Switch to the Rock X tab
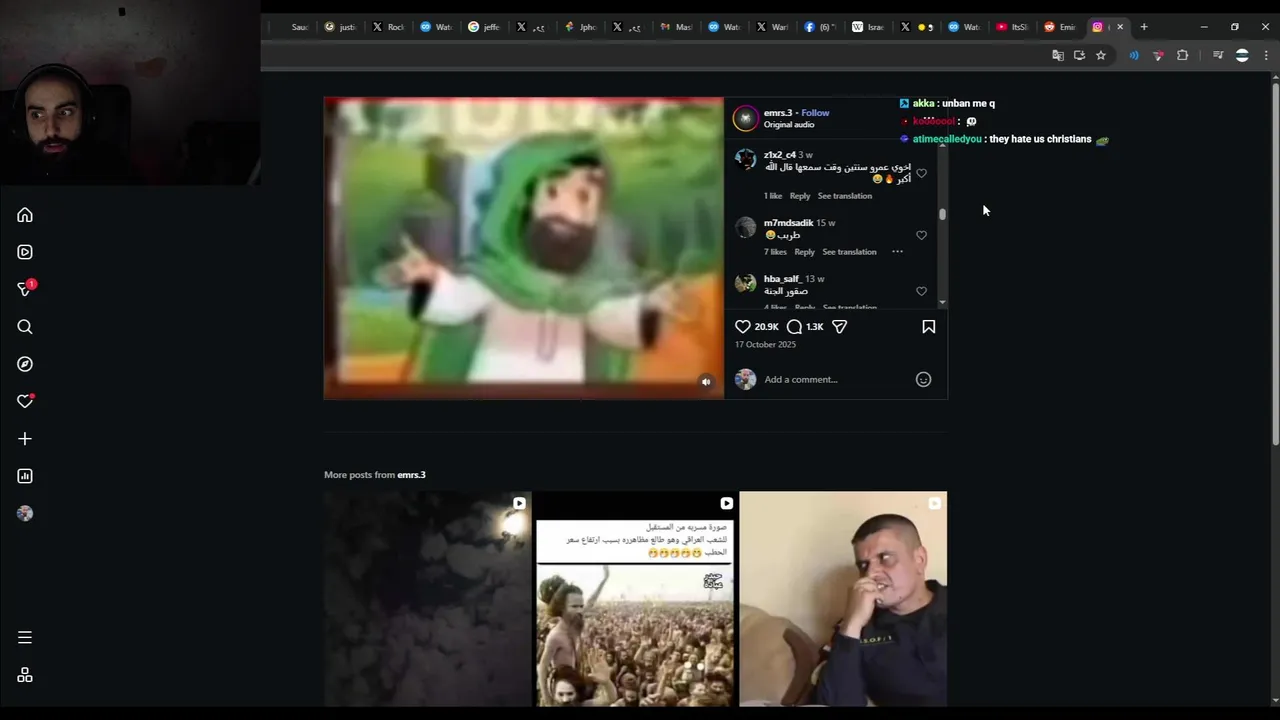 pos(388,27)
